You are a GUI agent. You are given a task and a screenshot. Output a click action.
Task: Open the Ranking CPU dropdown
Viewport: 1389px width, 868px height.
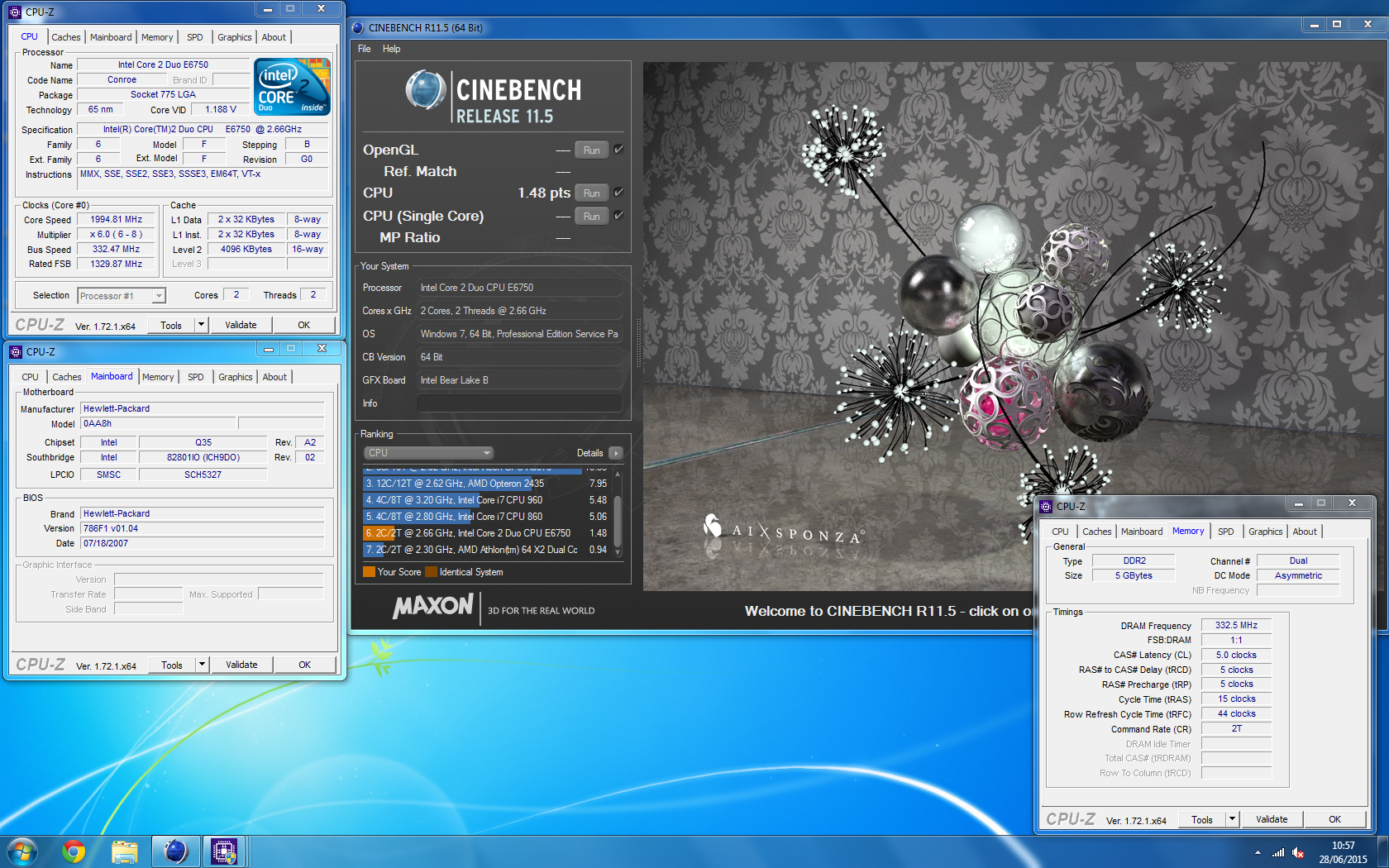pyautogui.click(x=428, y=453)
